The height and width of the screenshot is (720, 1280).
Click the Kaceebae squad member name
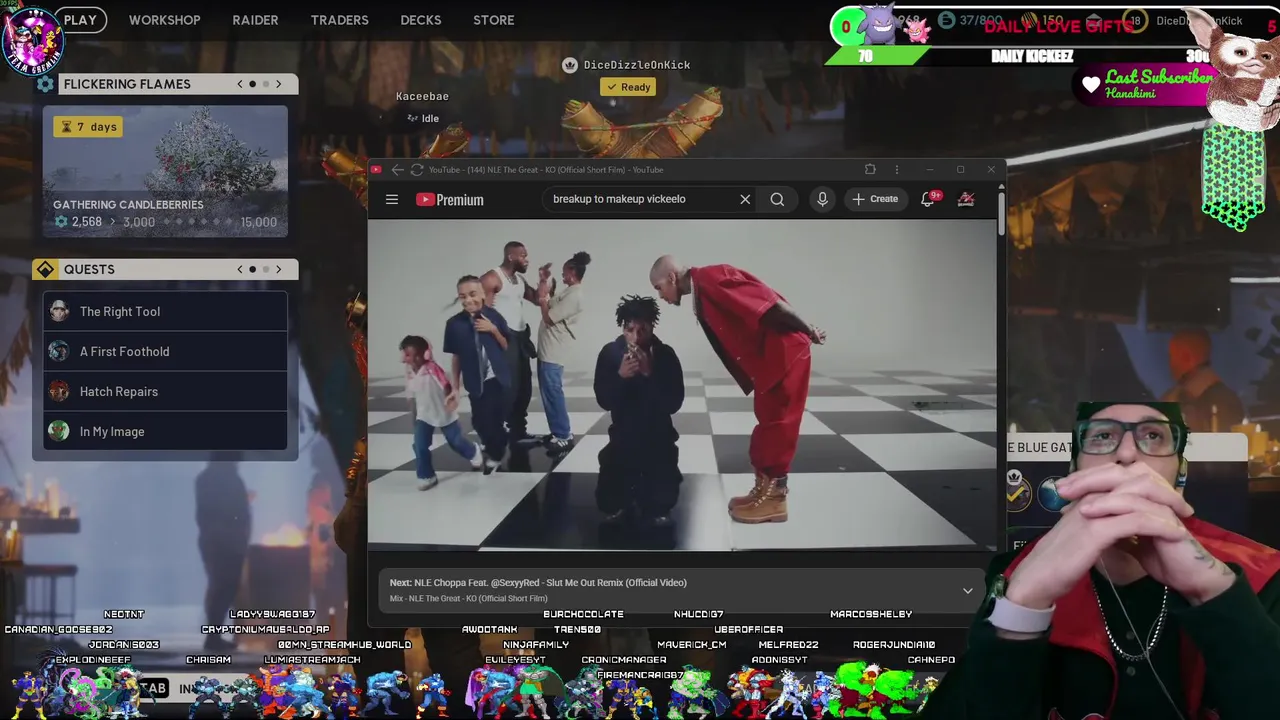point(422,96)
